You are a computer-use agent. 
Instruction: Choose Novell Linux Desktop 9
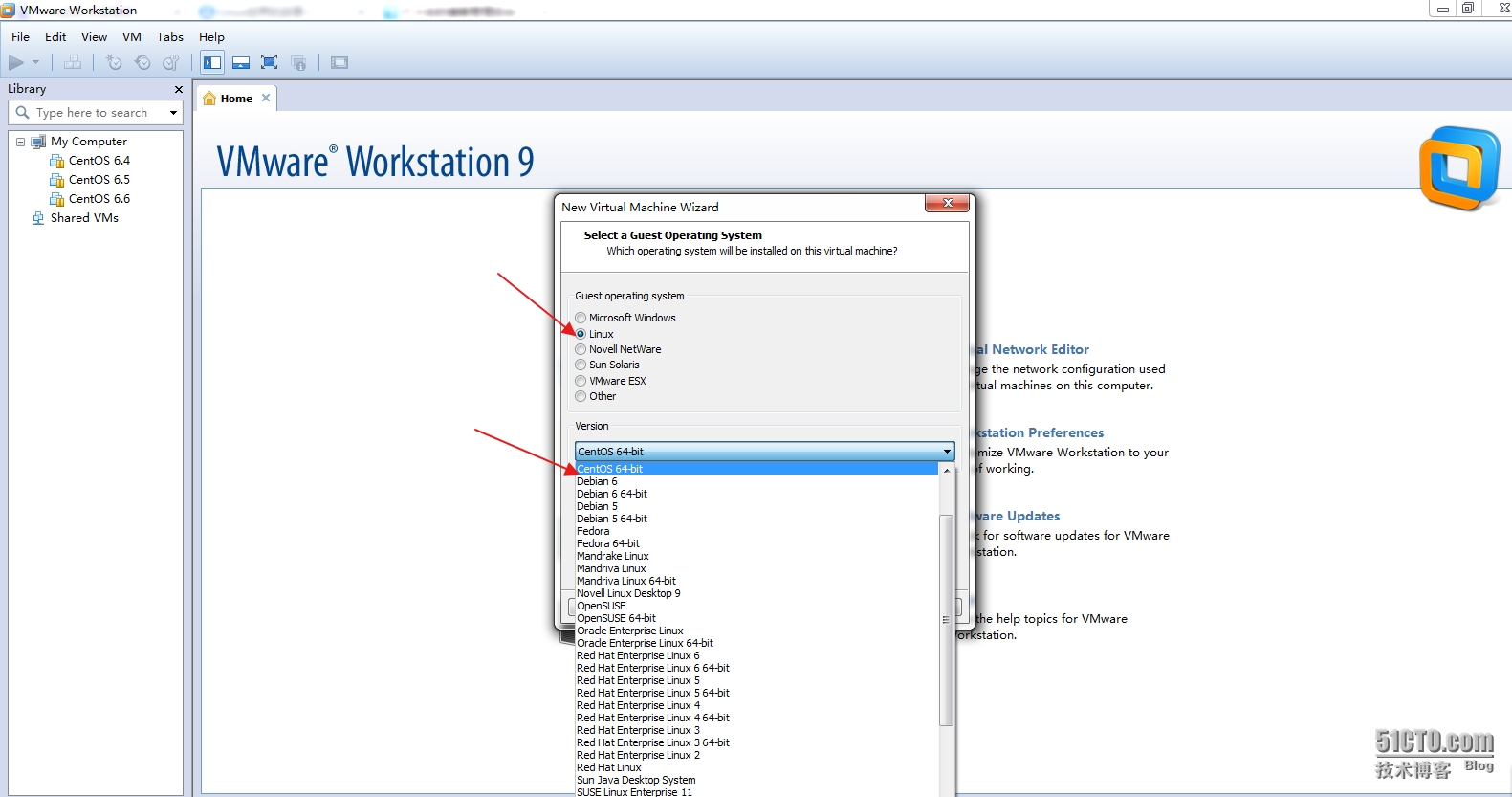tap(756, 593)
